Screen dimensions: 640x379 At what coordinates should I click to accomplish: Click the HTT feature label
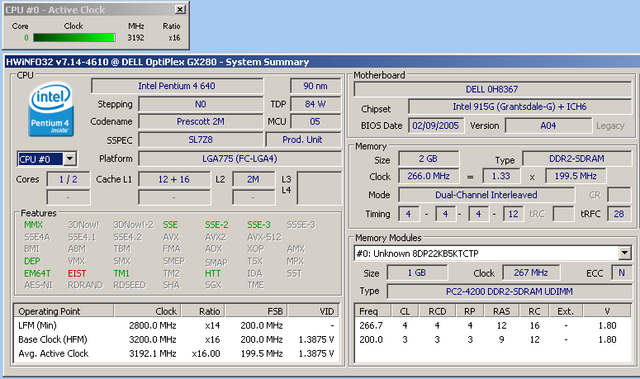pos(213,273)
